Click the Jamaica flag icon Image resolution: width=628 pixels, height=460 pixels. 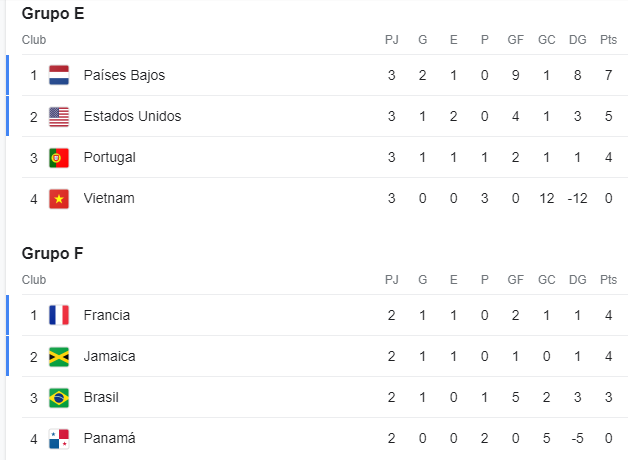[x=59, y=357]
